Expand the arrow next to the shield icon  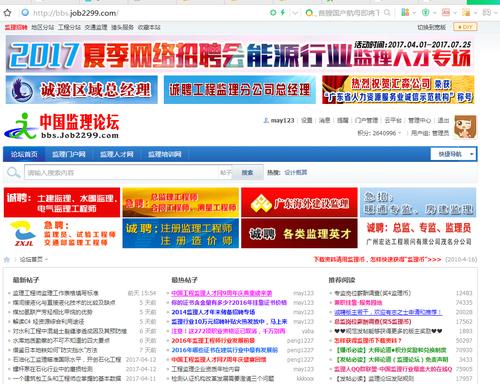point(434,13)
